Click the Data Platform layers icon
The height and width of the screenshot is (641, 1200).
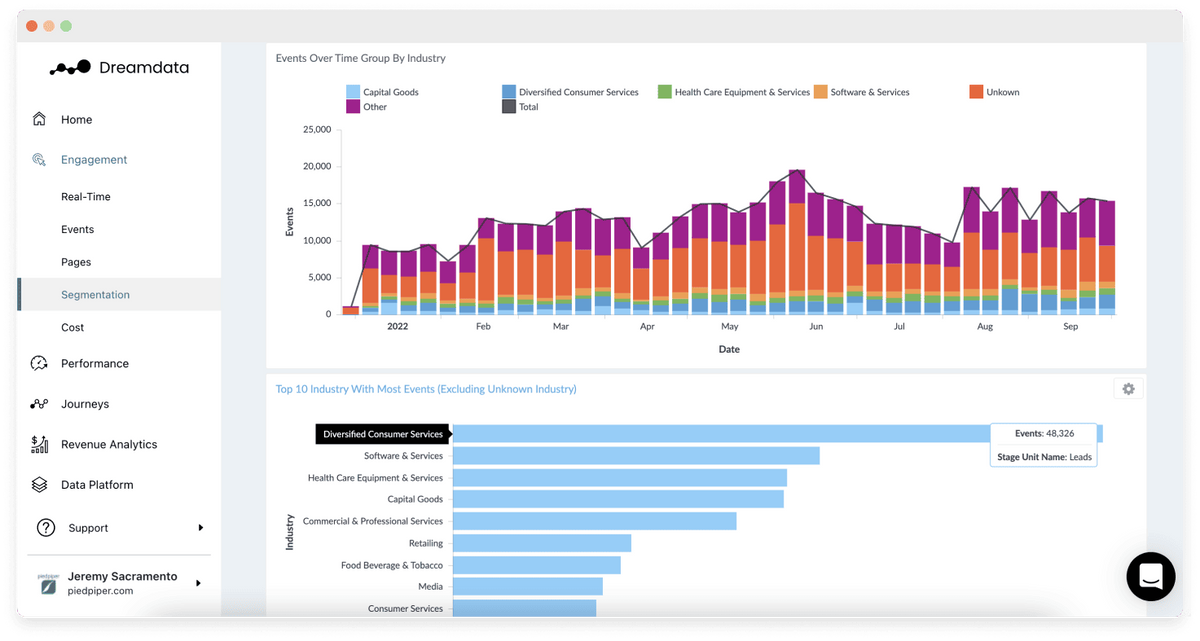(x=39, y=485)
